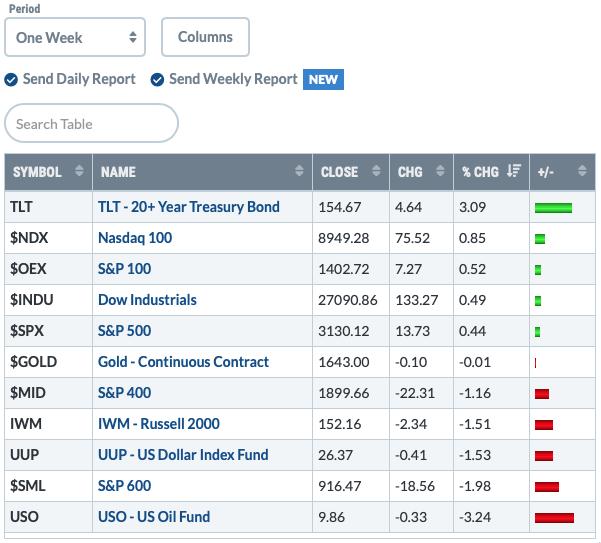Click percent change value 3.09
This screenshot has width=601, height=543.
point(472,207)
